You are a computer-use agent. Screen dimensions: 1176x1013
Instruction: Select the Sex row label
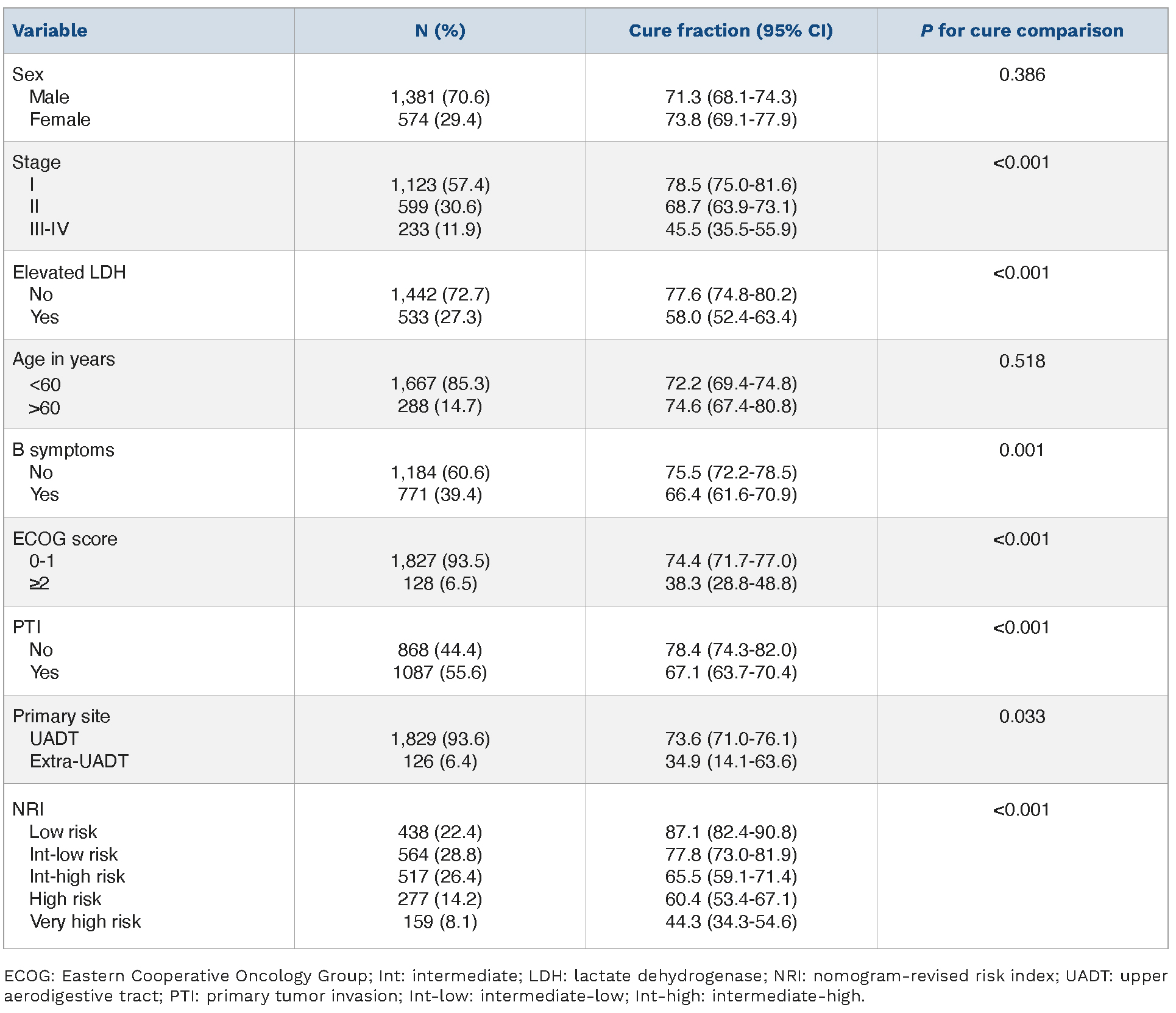(28, 74)
